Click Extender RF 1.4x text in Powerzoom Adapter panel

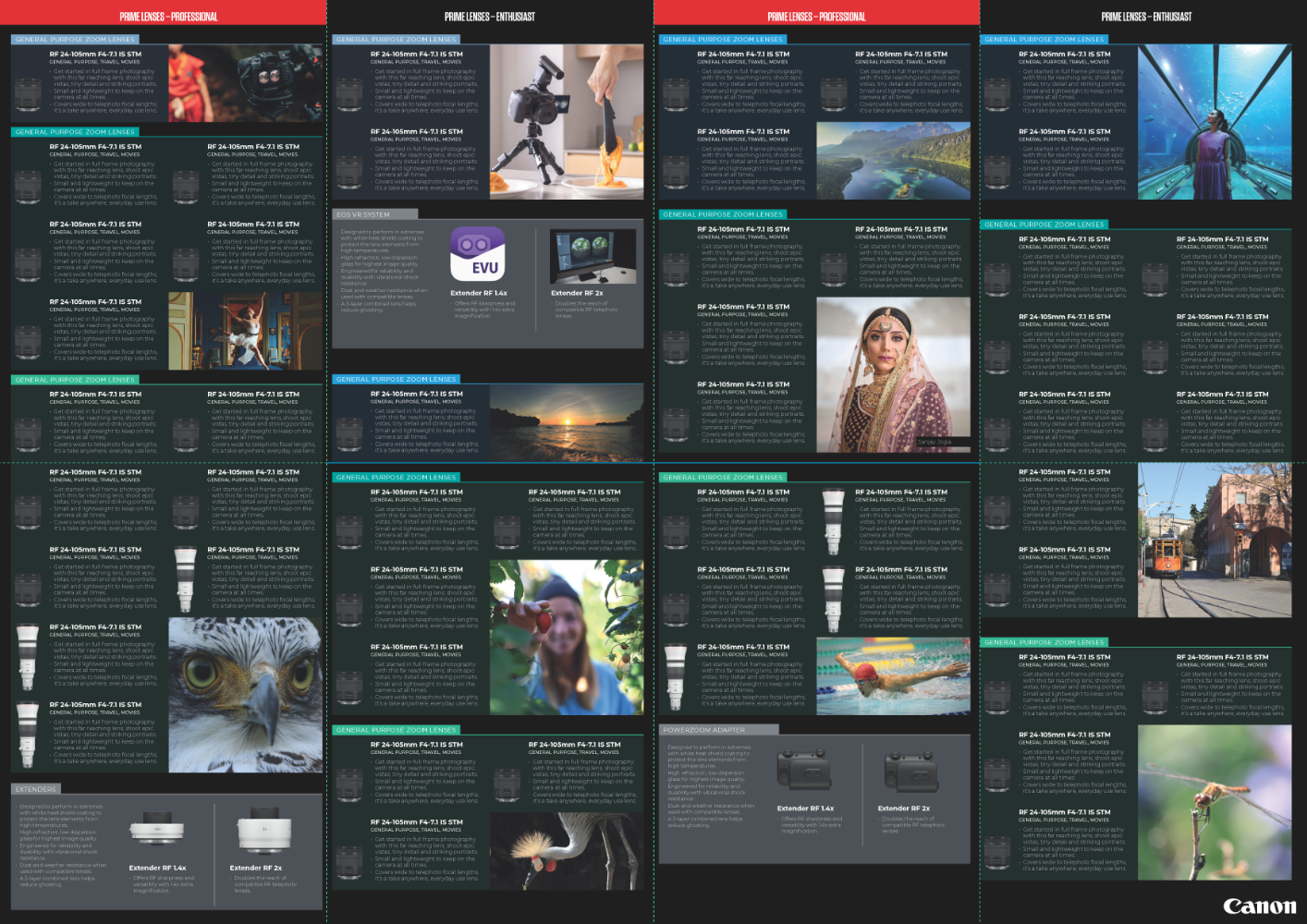tap(806, 808)
